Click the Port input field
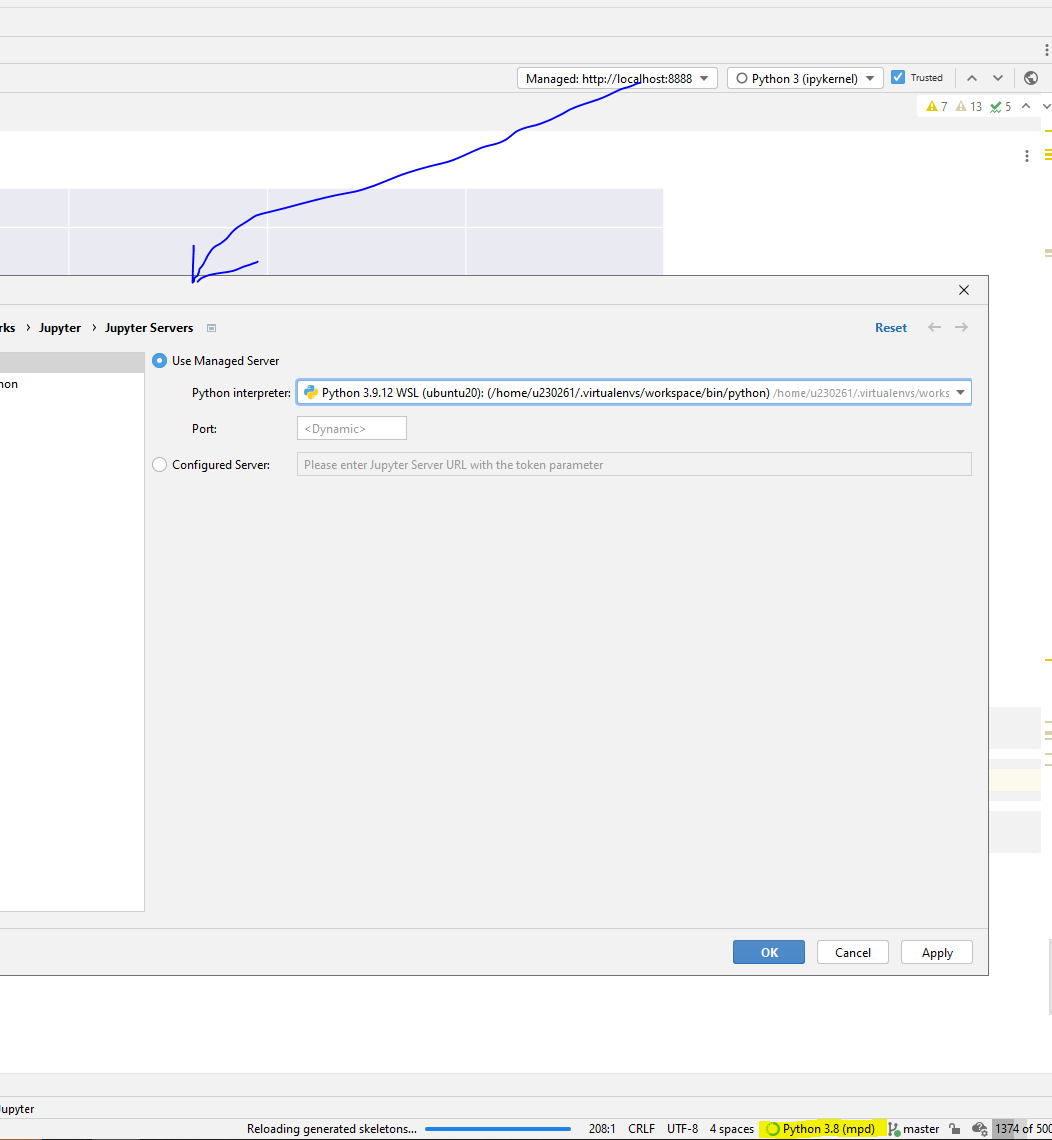1052x1140 pixels. tap(352, 428)
